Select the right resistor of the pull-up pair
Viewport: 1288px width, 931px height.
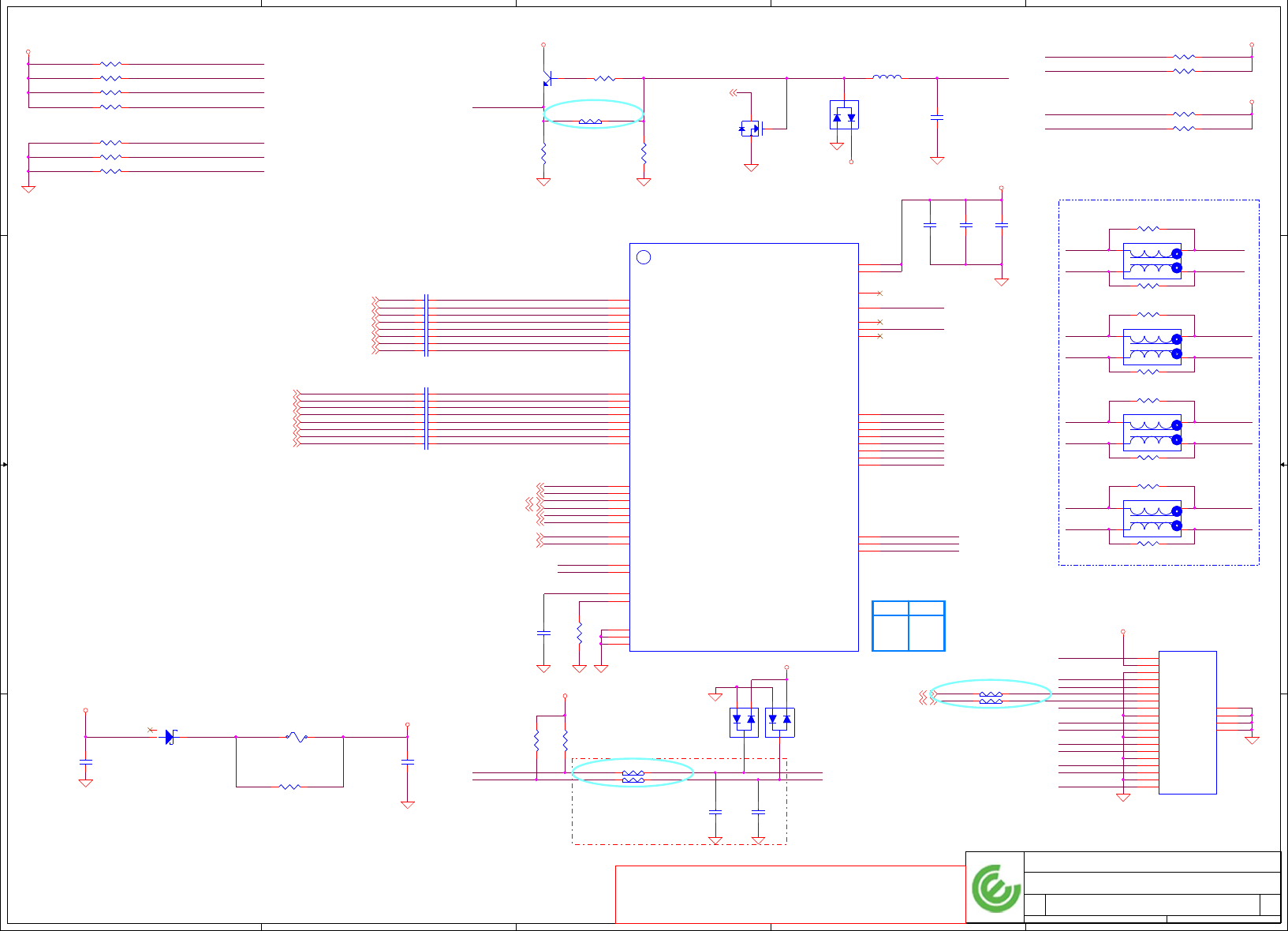566,741
